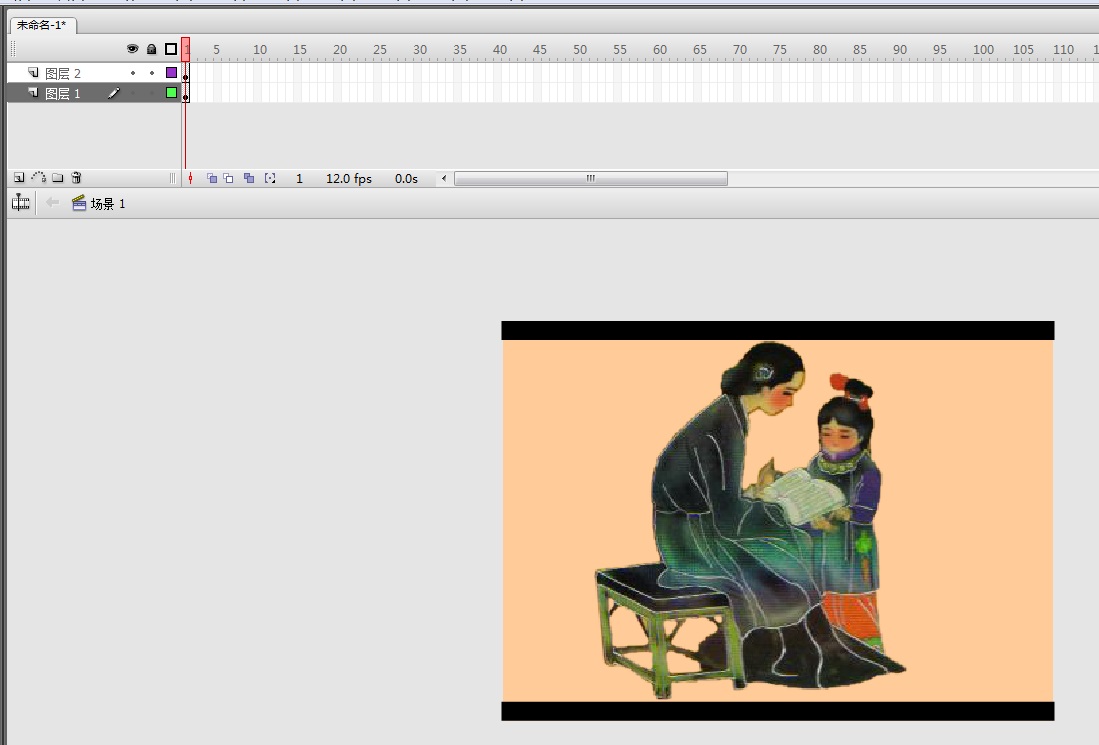This screenshot has height=745, width=1099.
Task: Click the timeline panel's dotted drag handle
Action: (13, 49)
